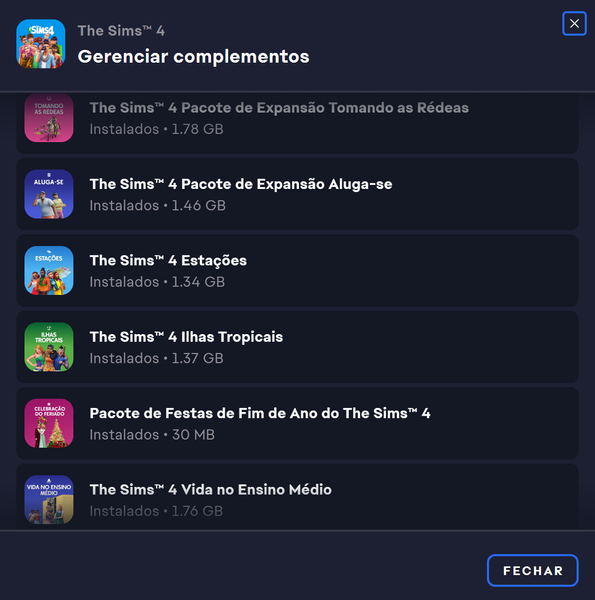Click the Aluga-se expansion pack icon

(x=49, y=194)
